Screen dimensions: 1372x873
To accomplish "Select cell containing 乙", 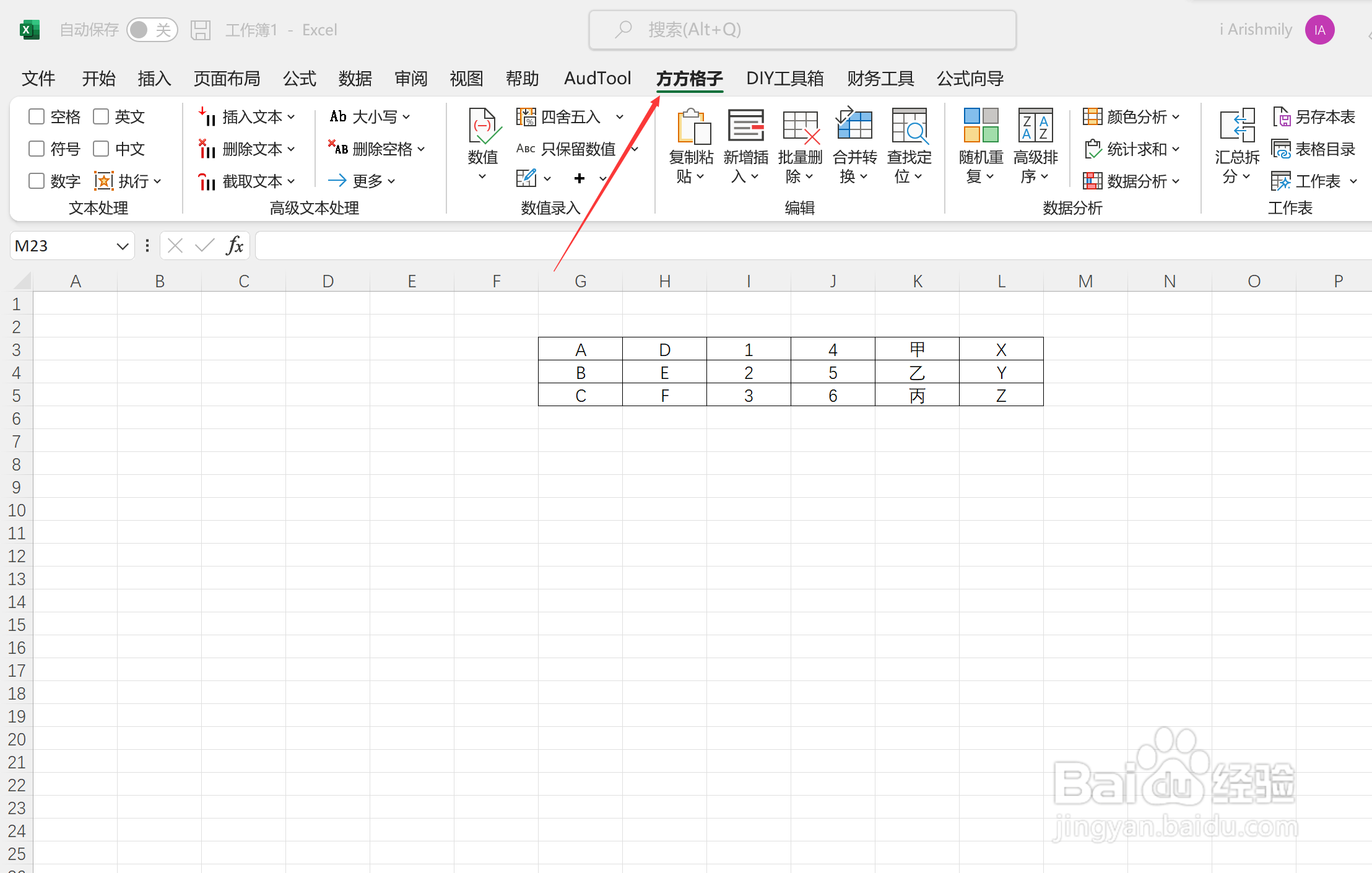I will [917, 372].
